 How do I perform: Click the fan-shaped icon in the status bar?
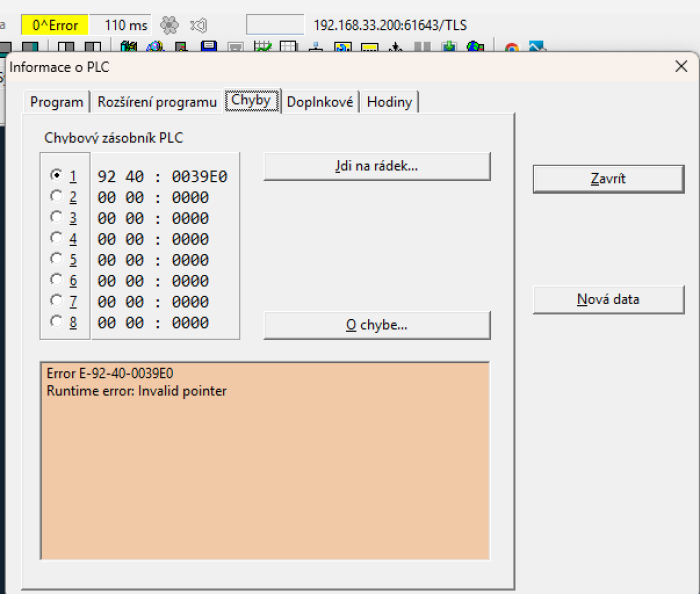(x=170, y=25)
